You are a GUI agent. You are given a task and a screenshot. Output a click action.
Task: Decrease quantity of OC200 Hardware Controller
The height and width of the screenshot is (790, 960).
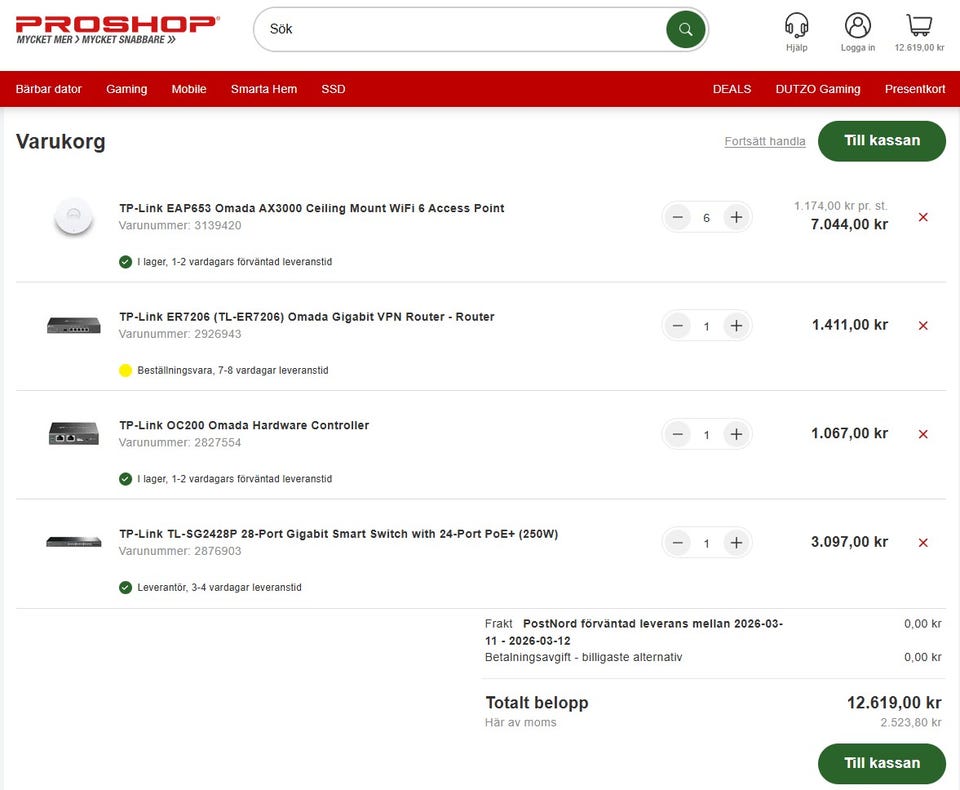click(678, 434)
